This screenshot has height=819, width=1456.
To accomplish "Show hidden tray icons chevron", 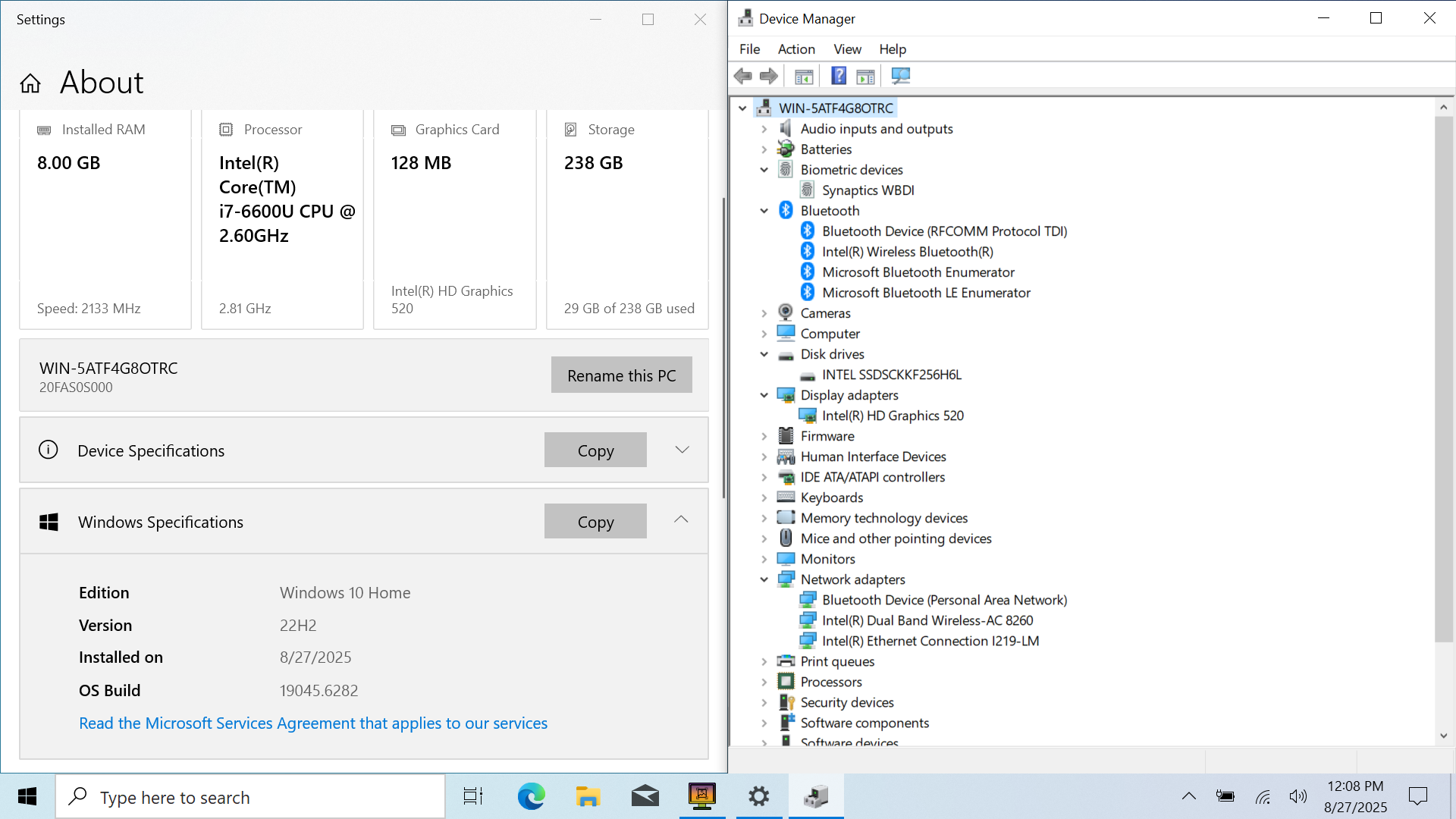I will click(x=1189, y=796).
